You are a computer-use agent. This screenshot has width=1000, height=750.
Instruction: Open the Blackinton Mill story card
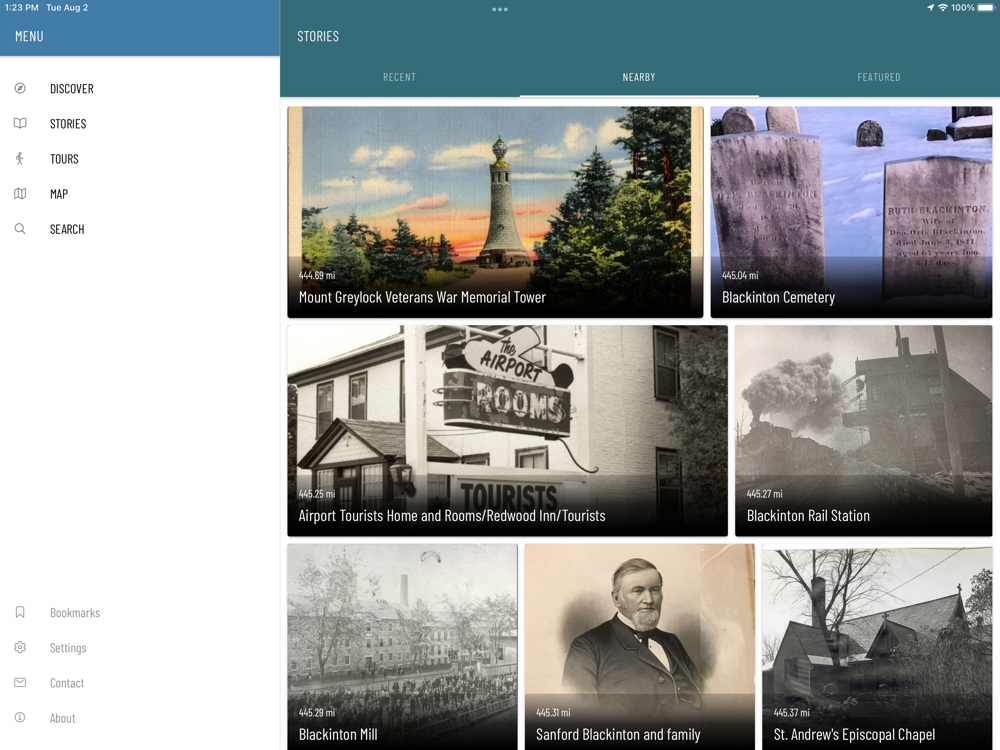click(x=402, y=647)
